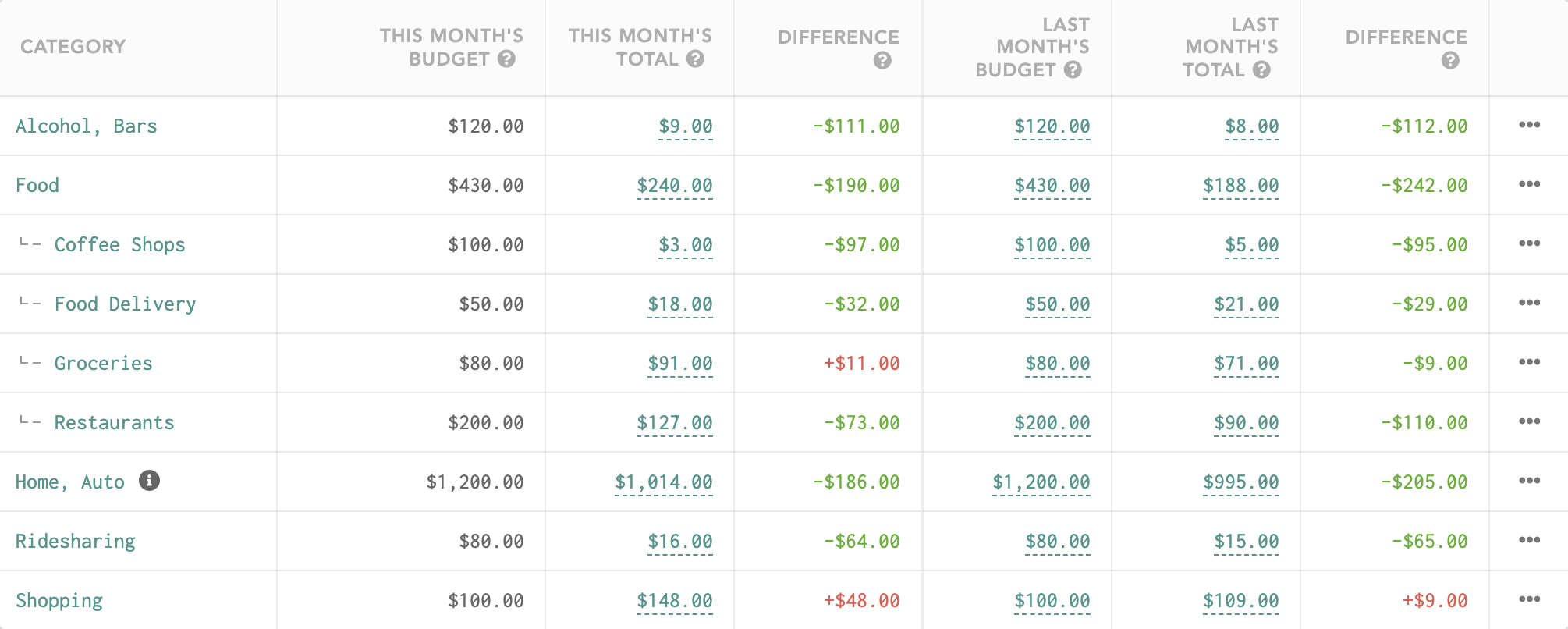Select the Restaurants subcategory
Viewport: 1568px width, 629px height.
[114, 423]
